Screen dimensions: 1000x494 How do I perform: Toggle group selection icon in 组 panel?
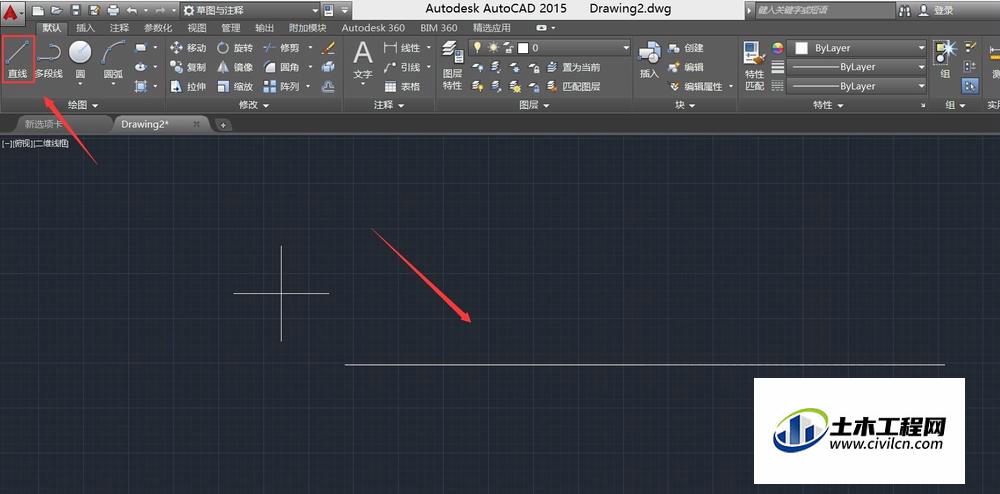point(970,86)
